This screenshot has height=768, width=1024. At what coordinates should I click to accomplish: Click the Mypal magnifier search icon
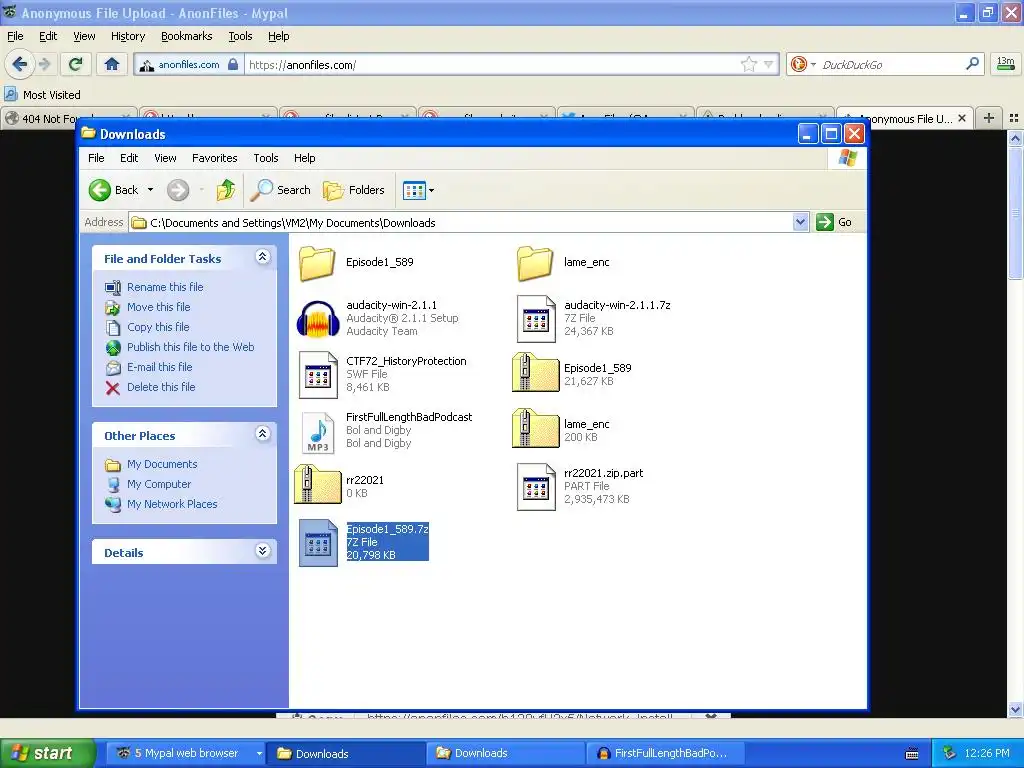972,64
